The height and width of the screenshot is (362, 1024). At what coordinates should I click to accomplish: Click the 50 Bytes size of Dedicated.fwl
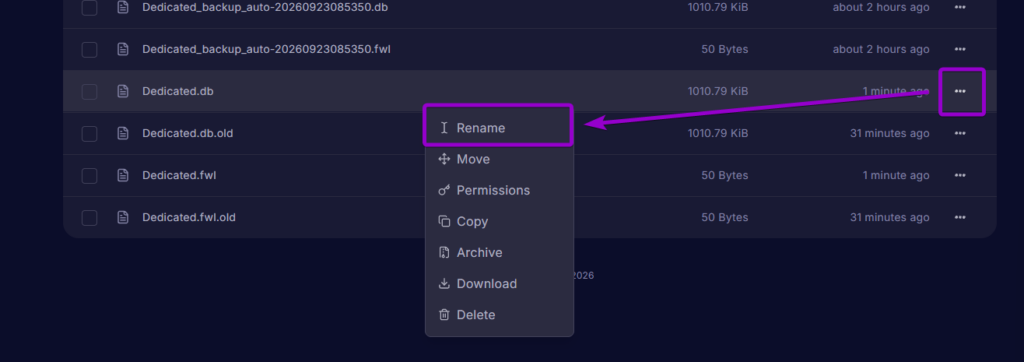click(725, 175)
